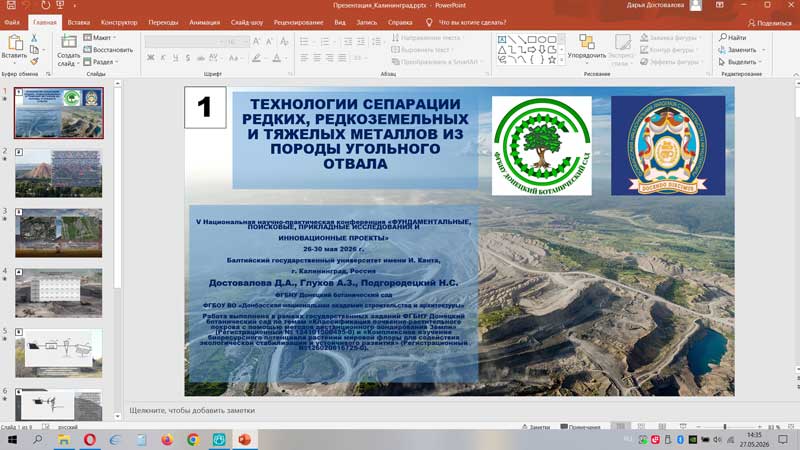This screenshot has height=450, width=800.
Task: Switch to normal view in status bar
Action: tap(620, 427)
